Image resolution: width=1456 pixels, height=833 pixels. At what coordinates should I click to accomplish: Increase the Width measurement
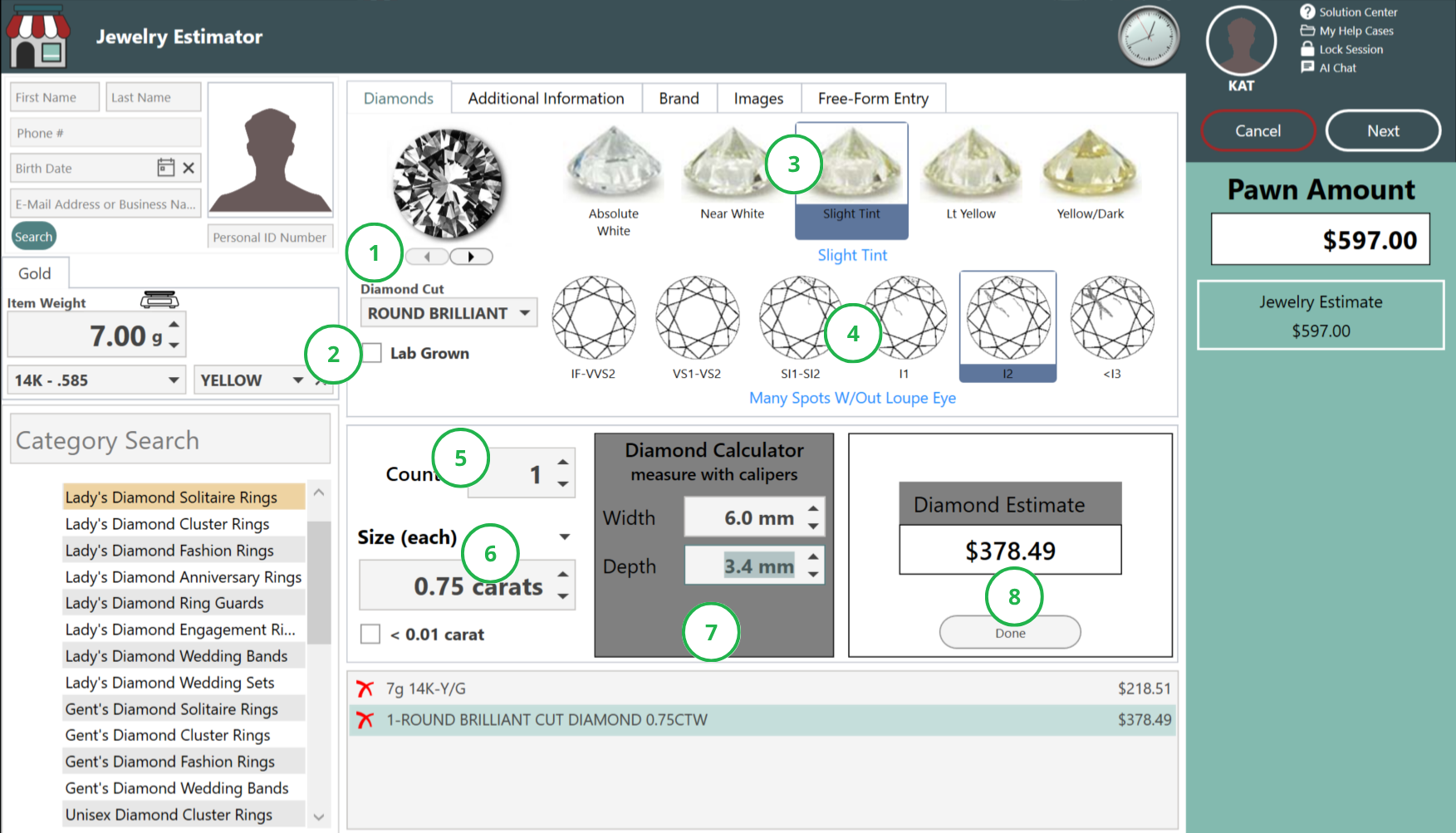pyautogui.click(x=813, y=508)
